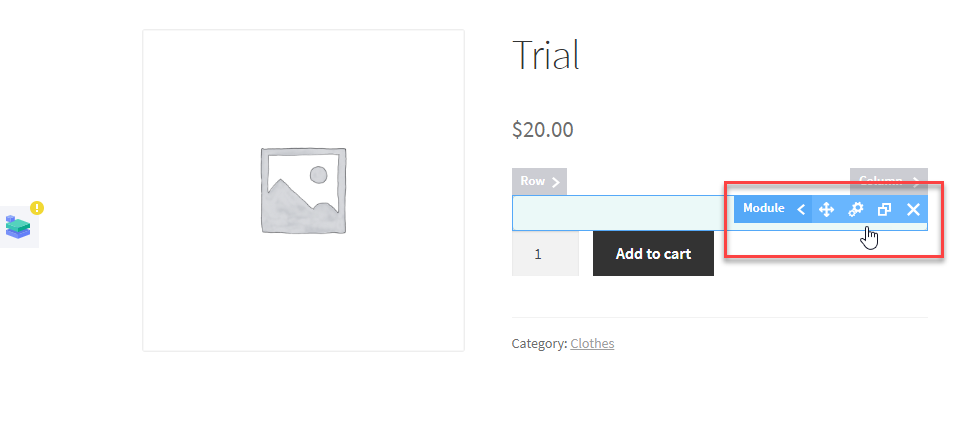Screen dimensions: 962x422
Task: Click the $20.00 price text
Action: click(x=542, y=130)
